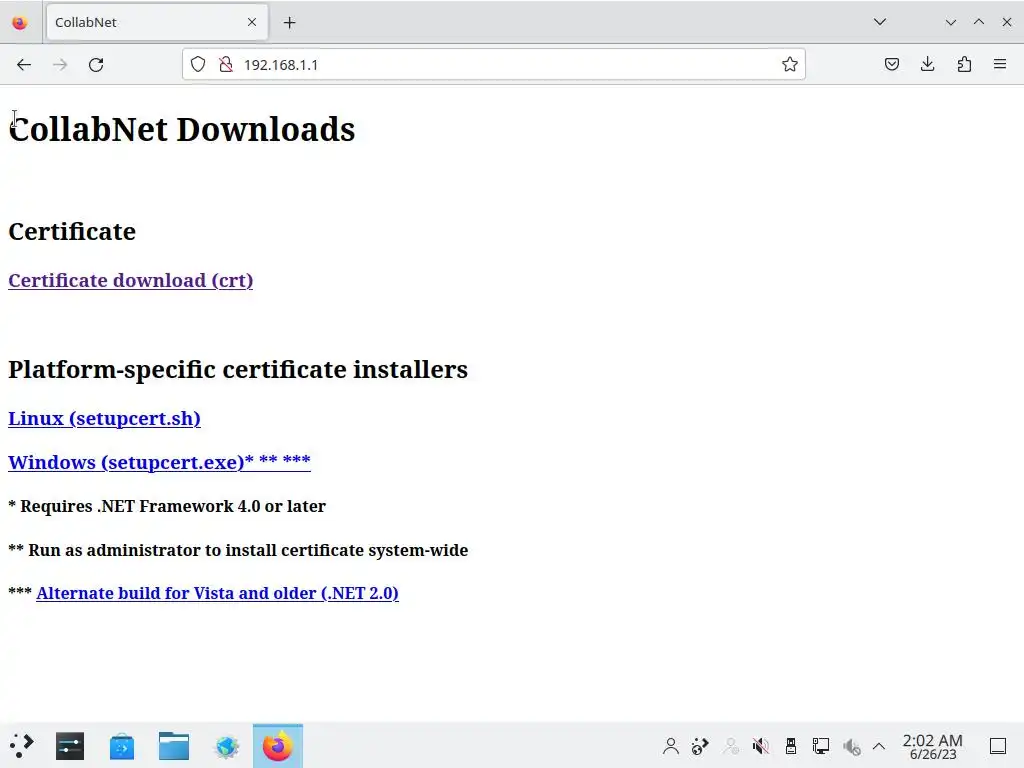The width and height of the screenshot is (1024, 768).
Task: Open the Save to Pocket button
Action: click(x=892, y=65)
